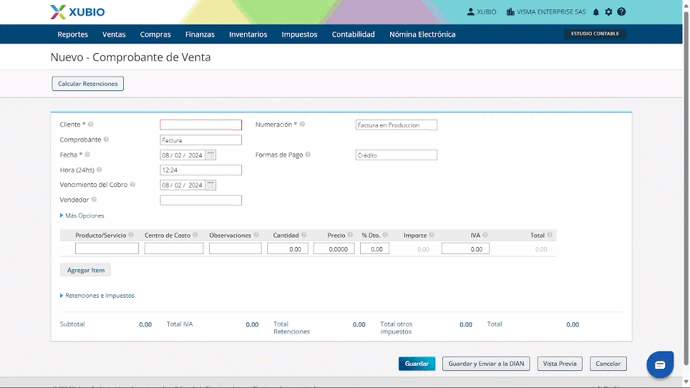690x388 pixels.
Task: Click Calcular Retenciones button
Action: pyautogui.click(x=88, y=84)
